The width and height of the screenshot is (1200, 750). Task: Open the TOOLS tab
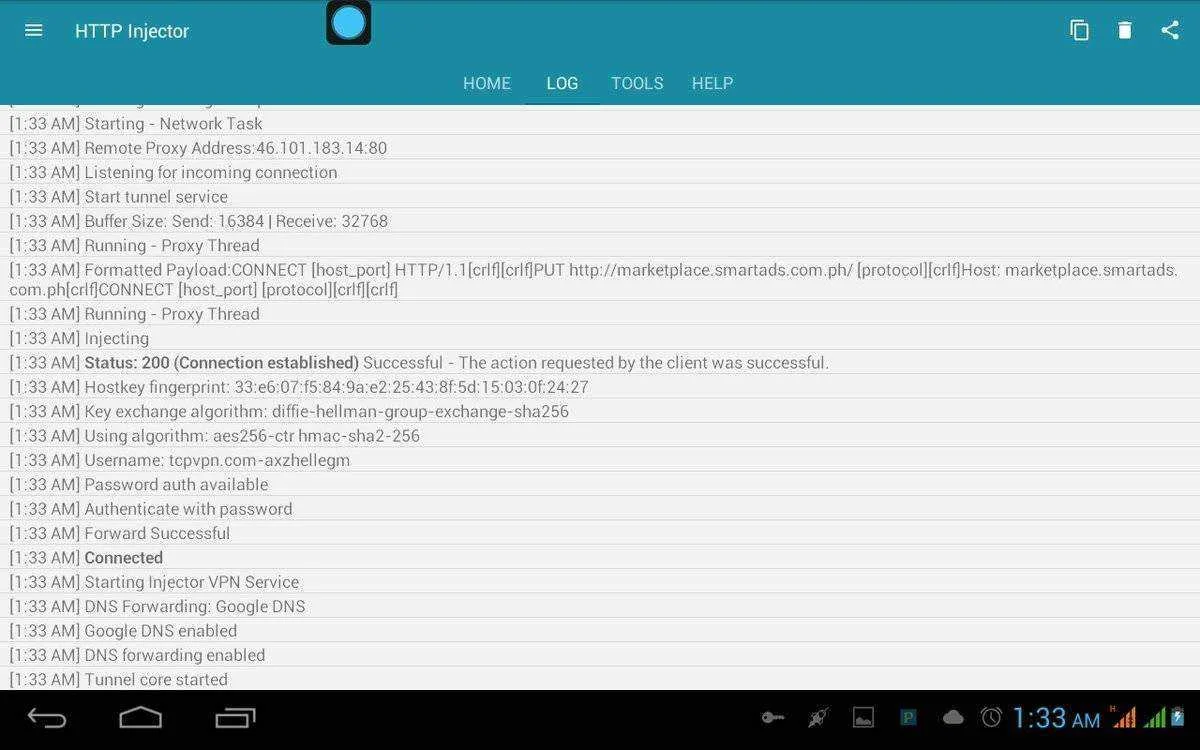637,83
